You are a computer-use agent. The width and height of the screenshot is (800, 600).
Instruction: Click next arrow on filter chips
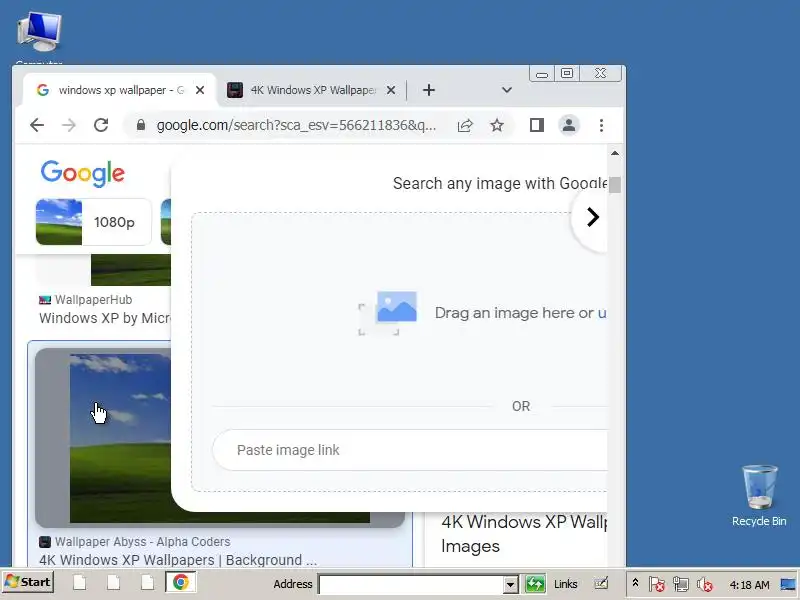coord(592,217)
